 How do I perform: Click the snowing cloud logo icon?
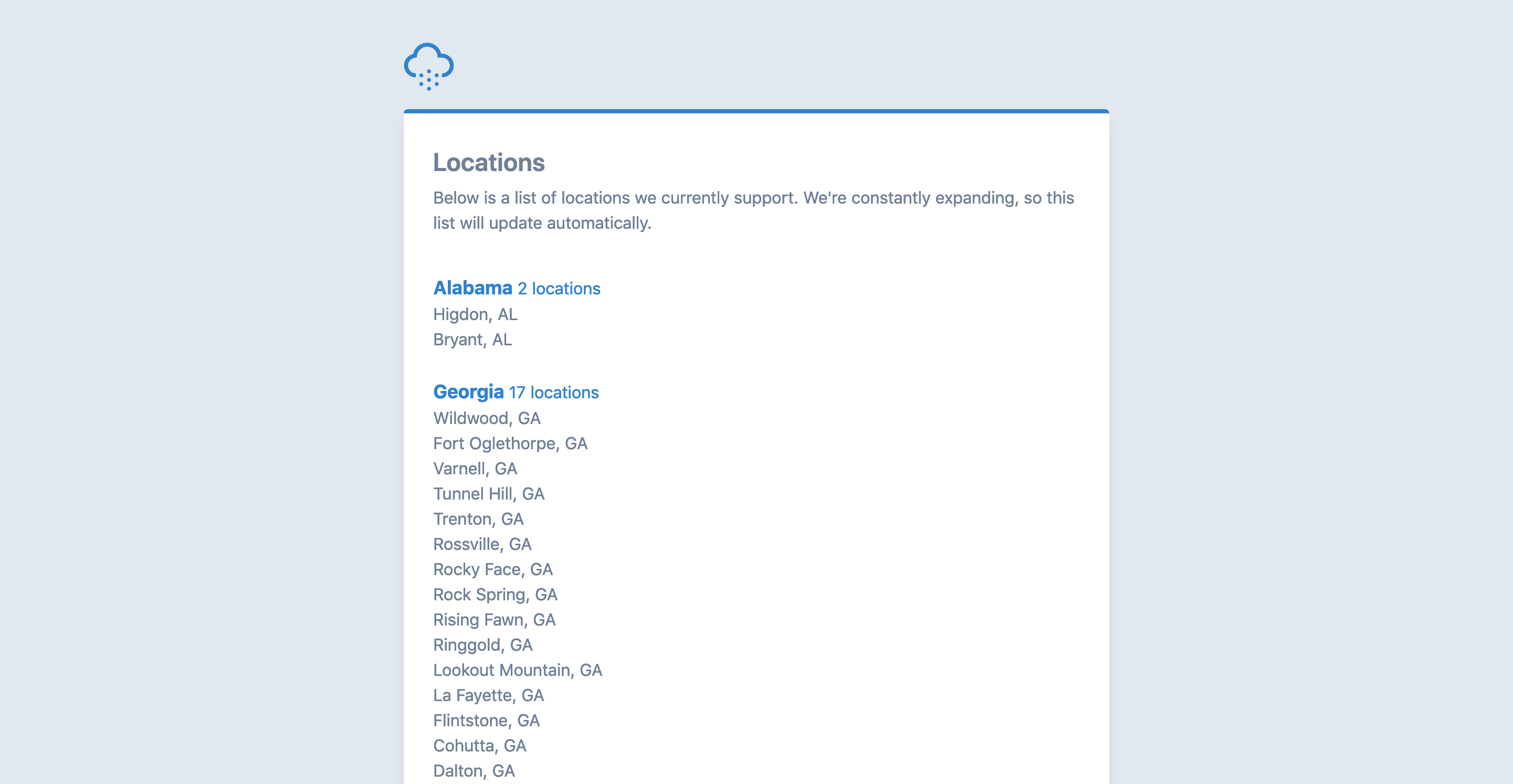[x=428, y=66]
